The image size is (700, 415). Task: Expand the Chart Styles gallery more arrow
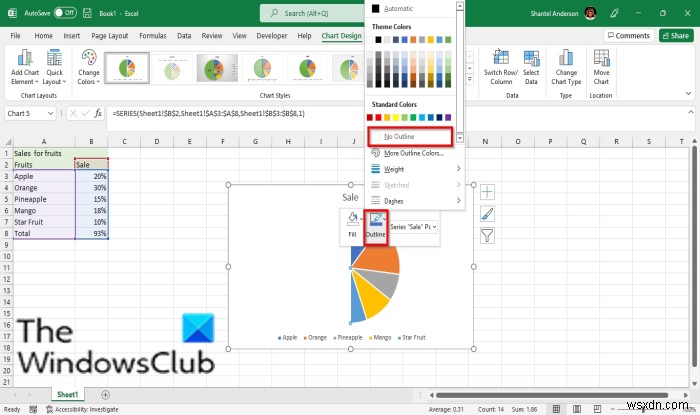point(470,79)
